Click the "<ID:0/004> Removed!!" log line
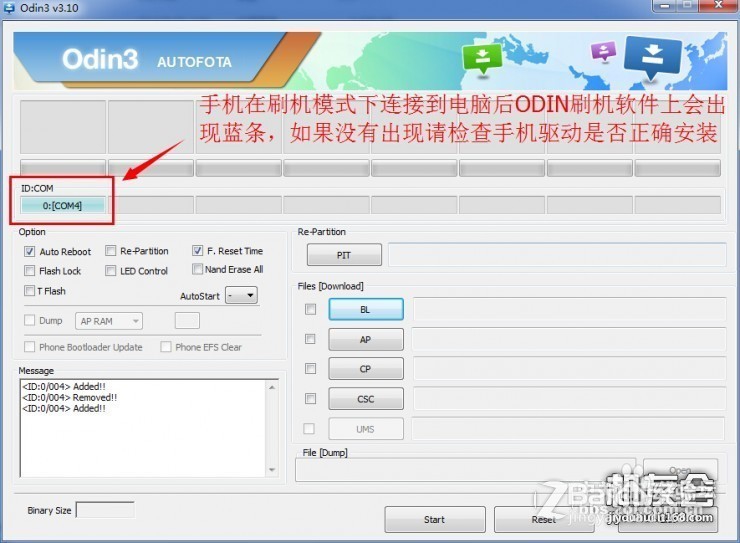This screenshot has height=543, width=740. coord(70,398)
